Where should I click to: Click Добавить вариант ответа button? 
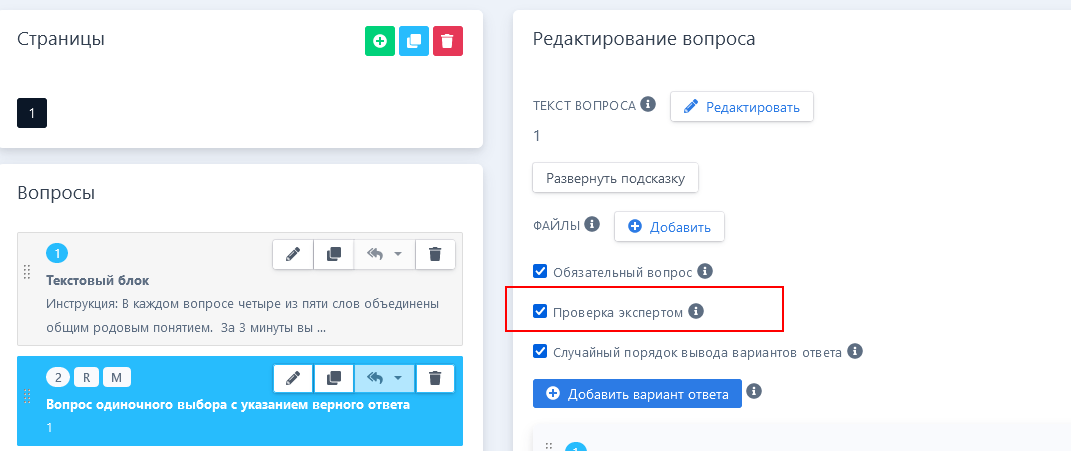pyautogui.click(x=637, y=393)
